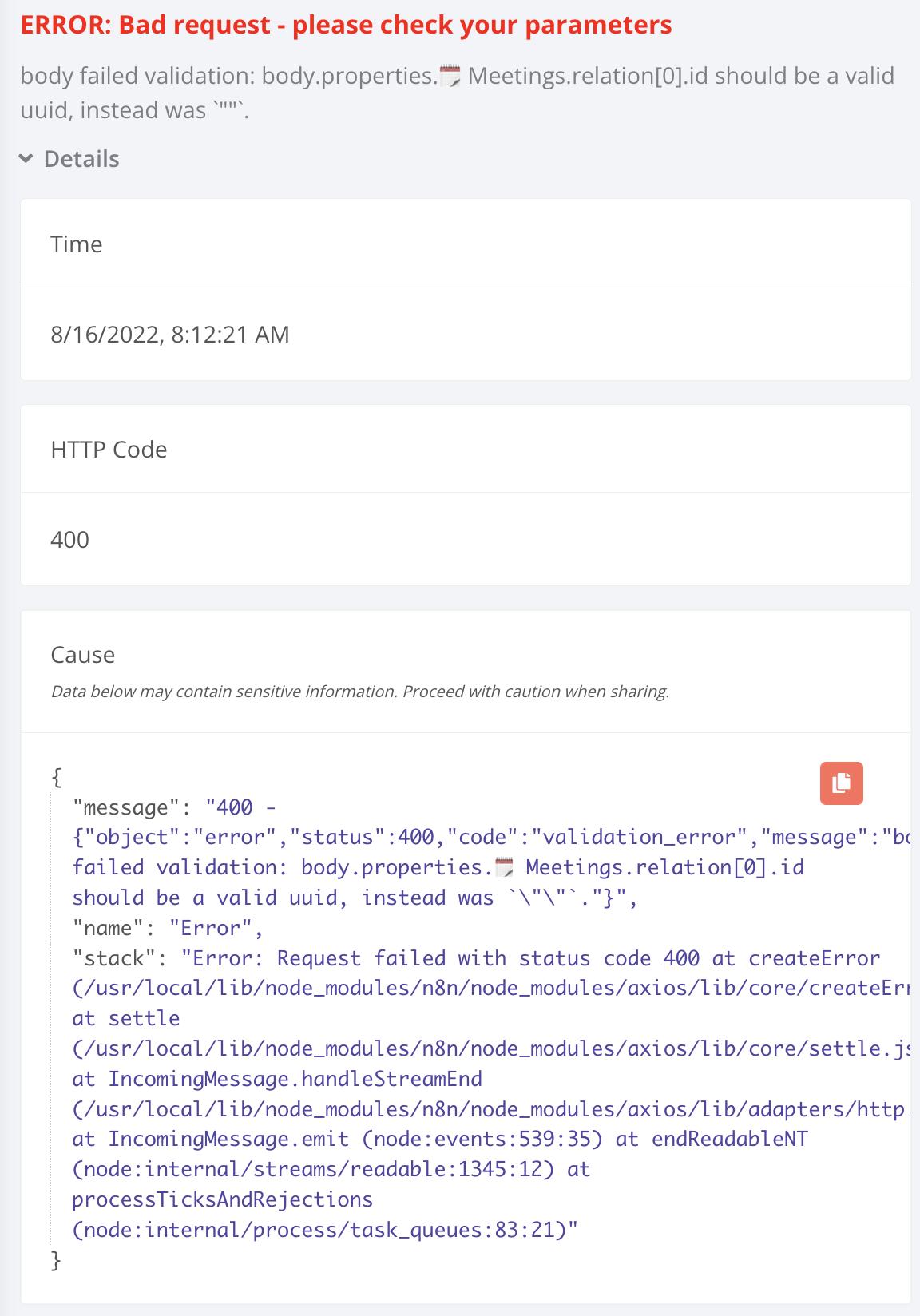
Task: Collapse the Details section chevron
Action: (26, 159)
